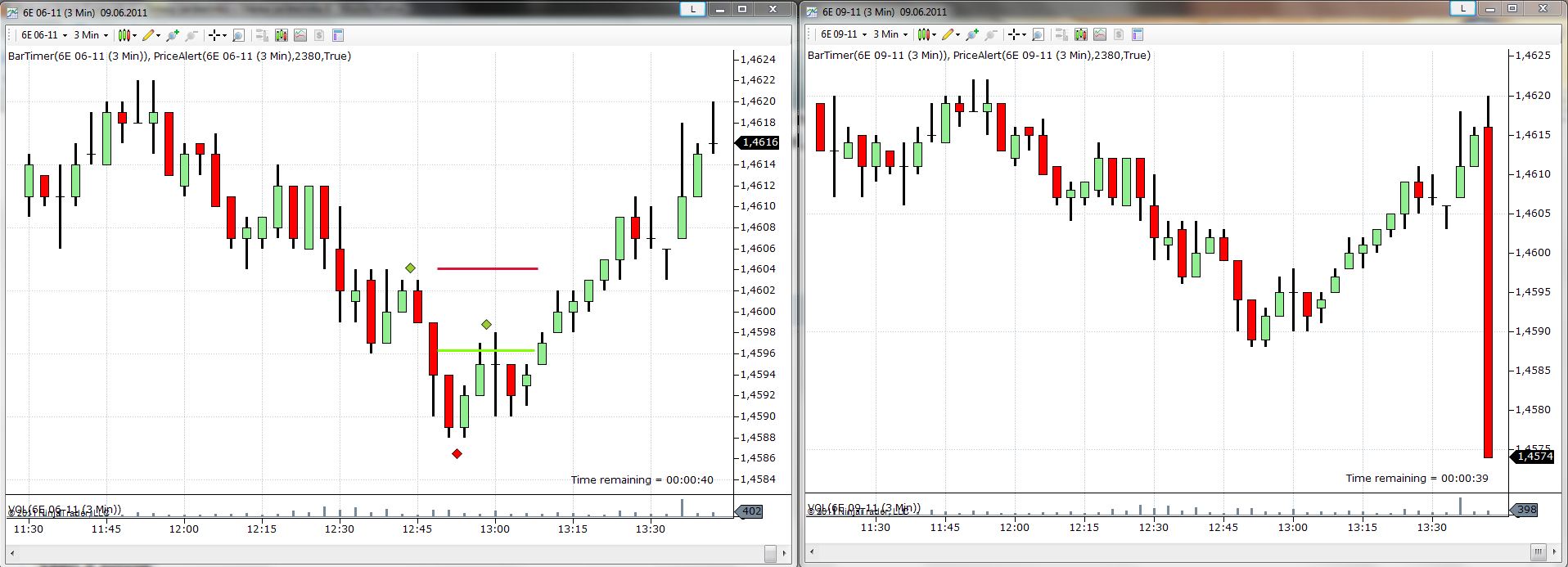Open the Indicators icon in 6E 06-11 window

[x=300, y=35]
